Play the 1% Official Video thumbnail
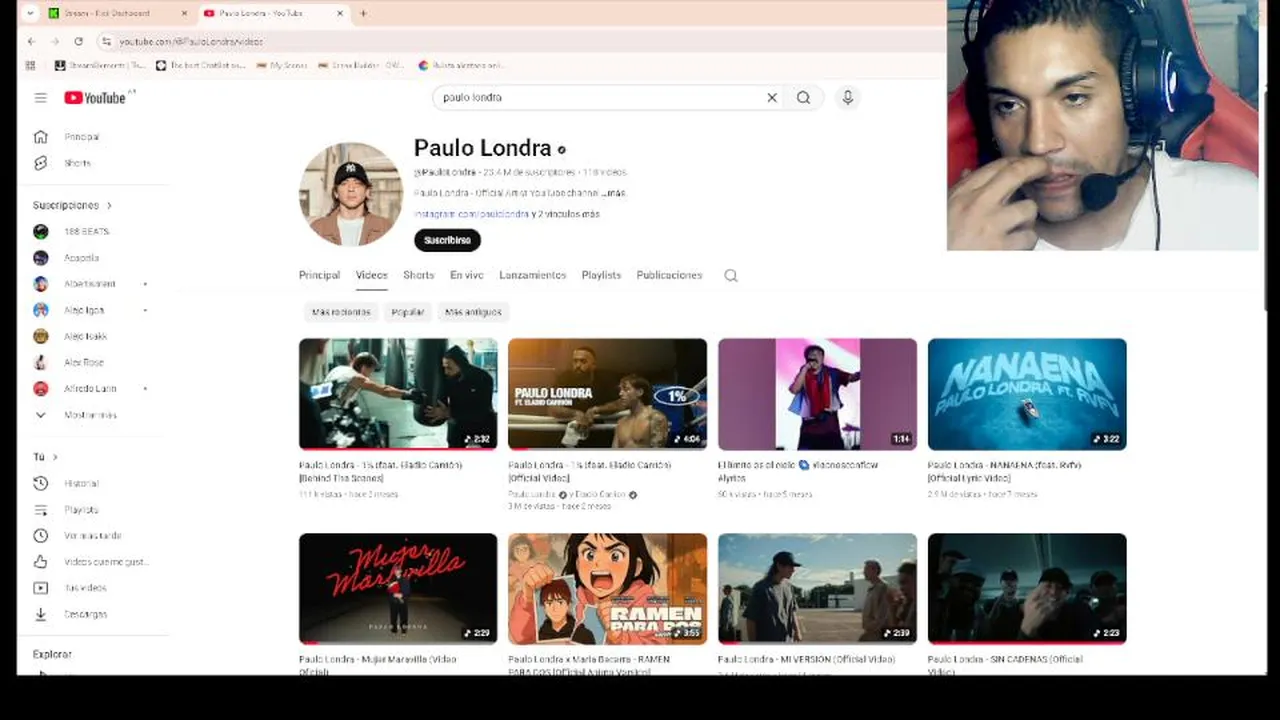 pos(607,394)
